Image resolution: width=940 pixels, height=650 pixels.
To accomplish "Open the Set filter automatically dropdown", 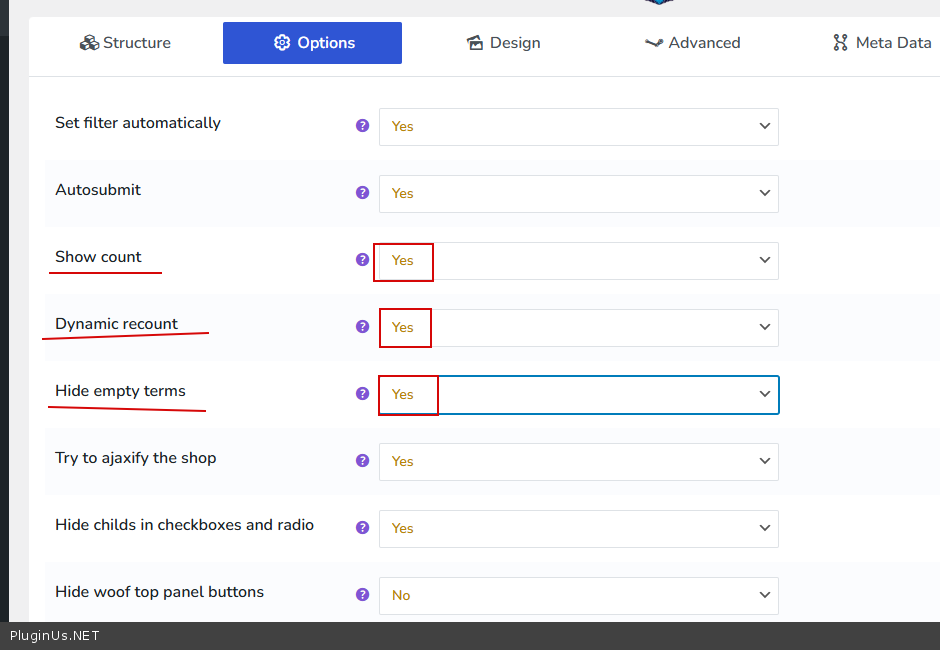I will (x=578, y=127).
